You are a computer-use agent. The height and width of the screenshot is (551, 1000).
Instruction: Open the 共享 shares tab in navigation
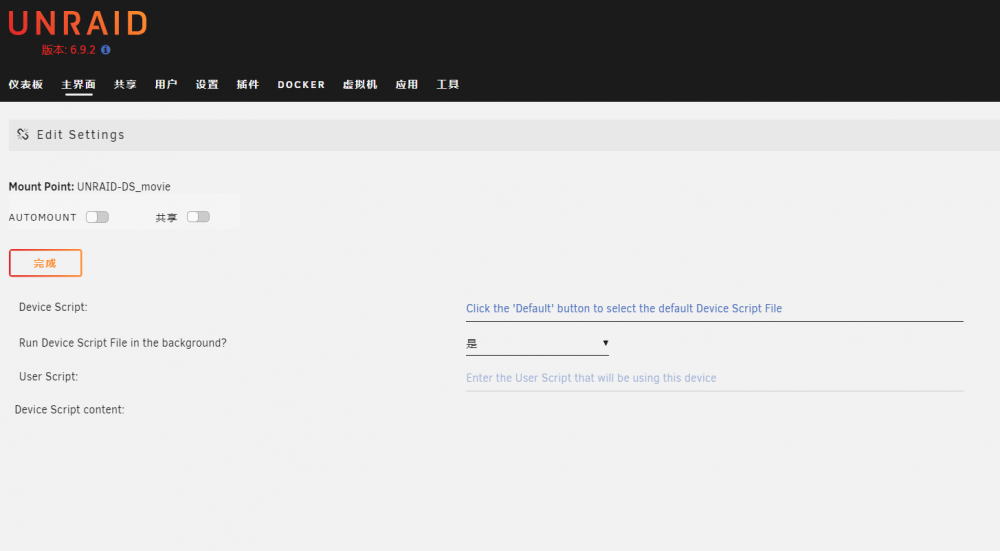[125, 84]
